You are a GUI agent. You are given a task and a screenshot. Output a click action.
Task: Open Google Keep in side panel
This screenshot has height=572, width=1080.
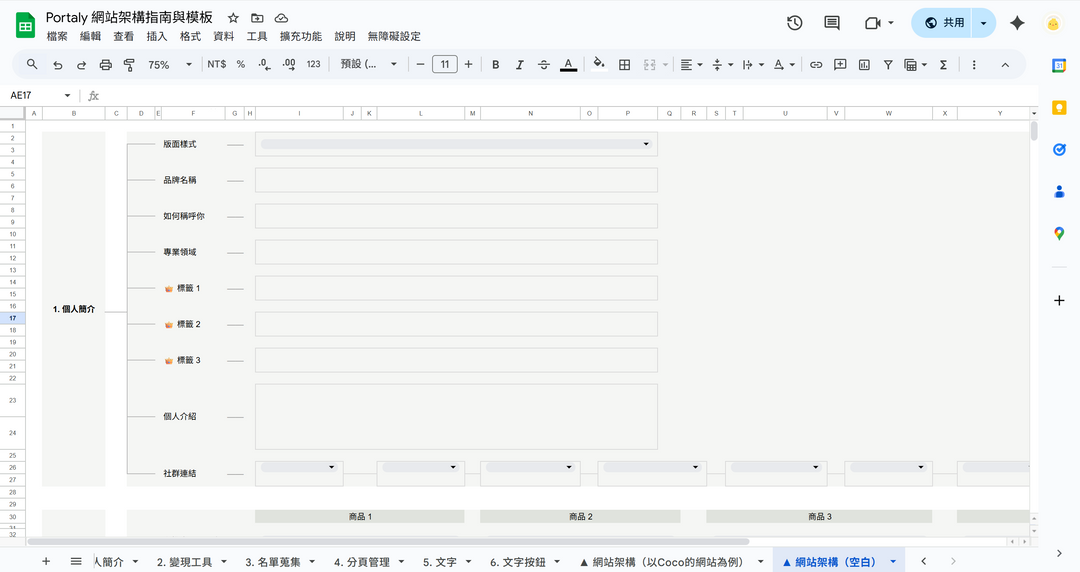point(1059,107)
